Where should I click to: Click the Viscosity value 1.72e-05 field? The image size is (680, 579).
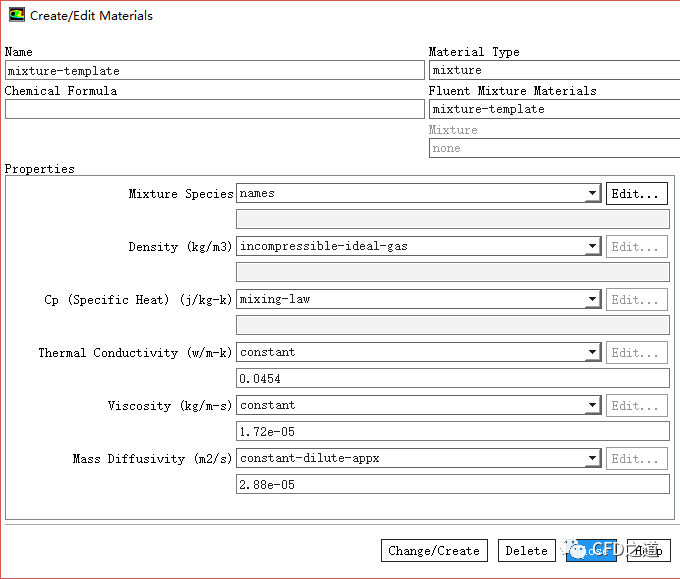pyautogui.click(x=452, y=431)
